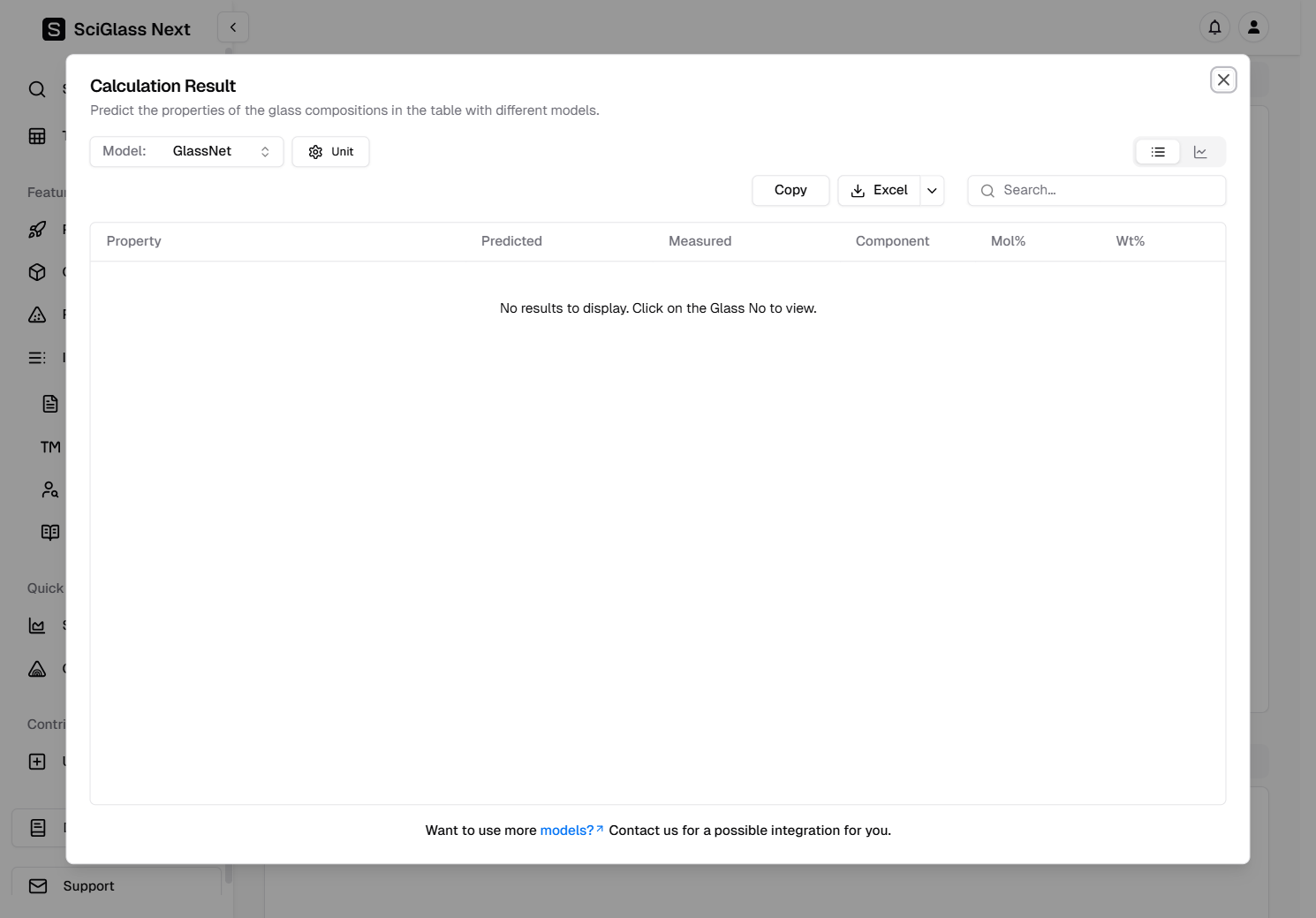This screenshot has height=918, width=1316.
Task: Click the TM trademark icon in sidebar
Action: [x=50, y=447]
